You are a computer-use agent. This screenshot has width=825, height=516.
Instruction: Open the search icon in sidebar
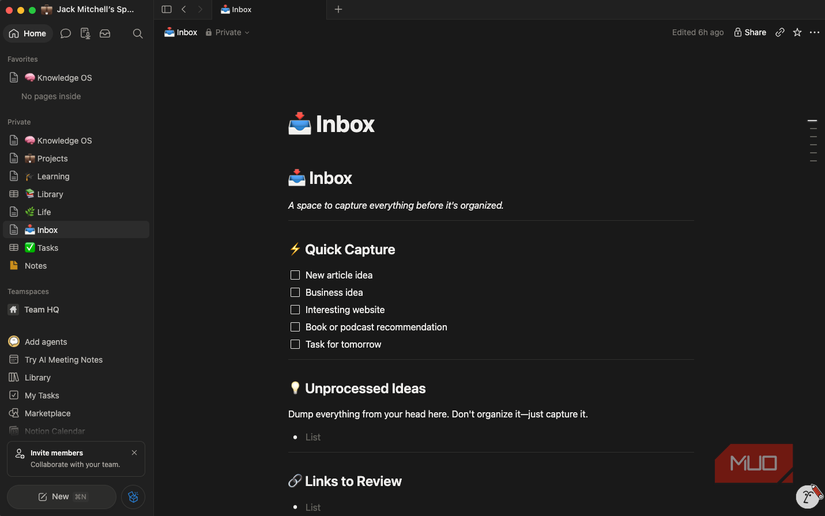(x=137, y=34)
